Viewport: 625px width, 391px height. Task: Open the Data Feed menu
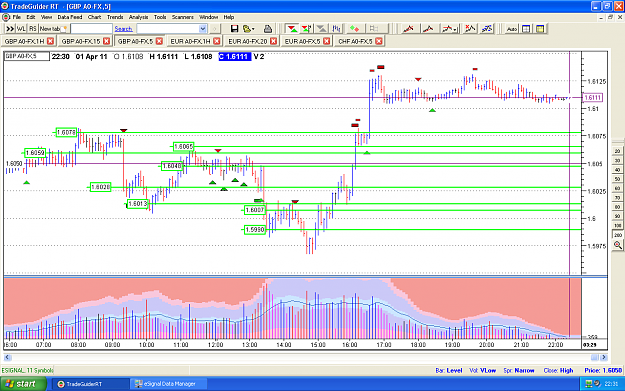click(70, 17)
